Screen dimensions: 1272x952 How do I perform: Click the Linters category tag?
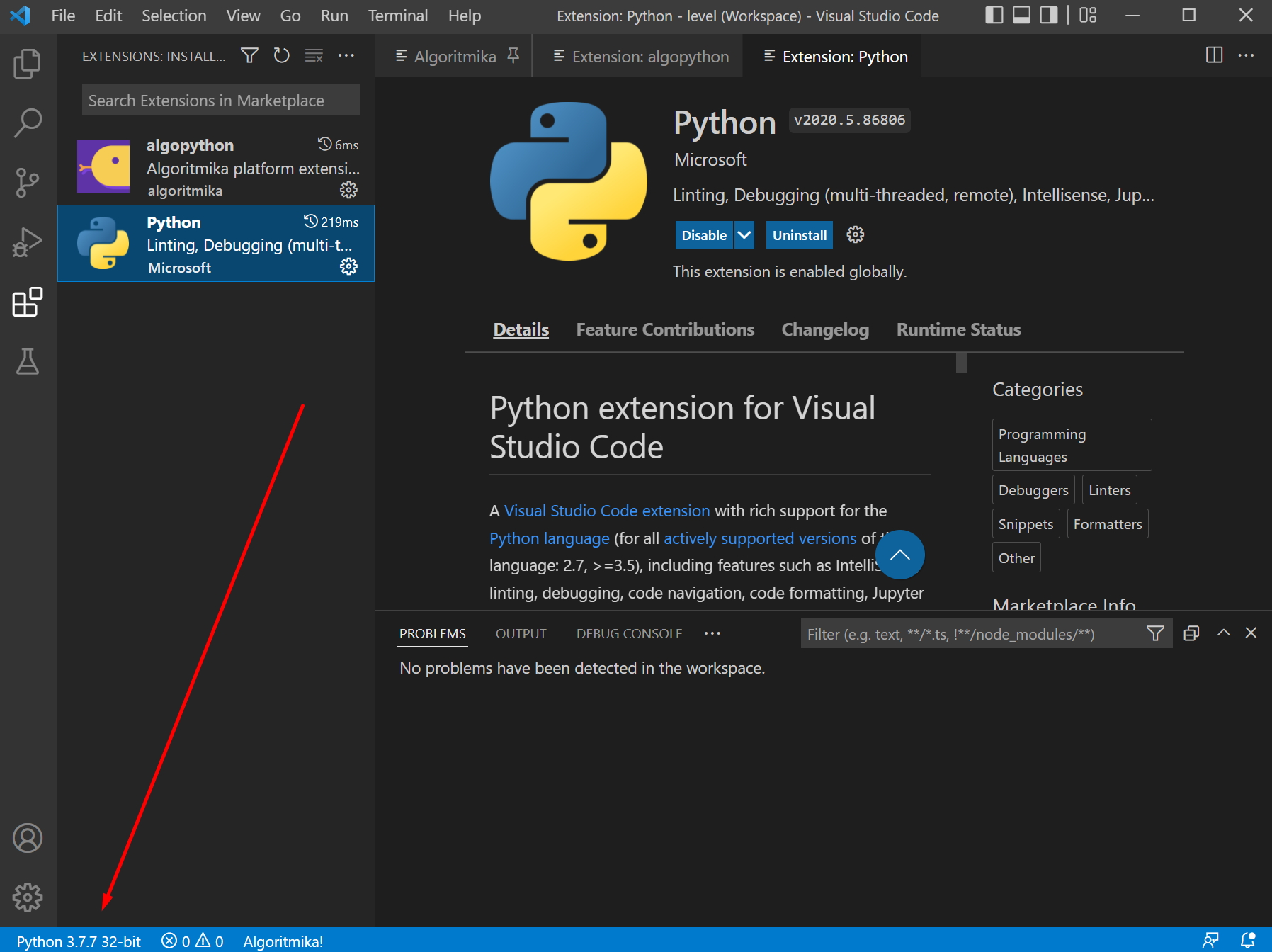(1109, 490)
